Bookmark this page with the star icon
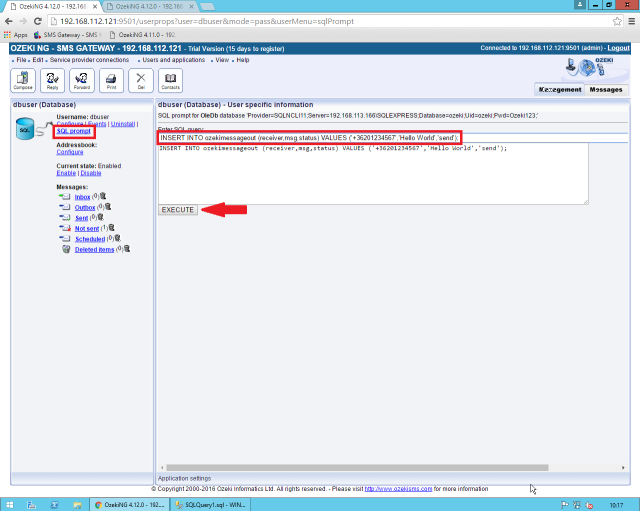 click(617, 21)
